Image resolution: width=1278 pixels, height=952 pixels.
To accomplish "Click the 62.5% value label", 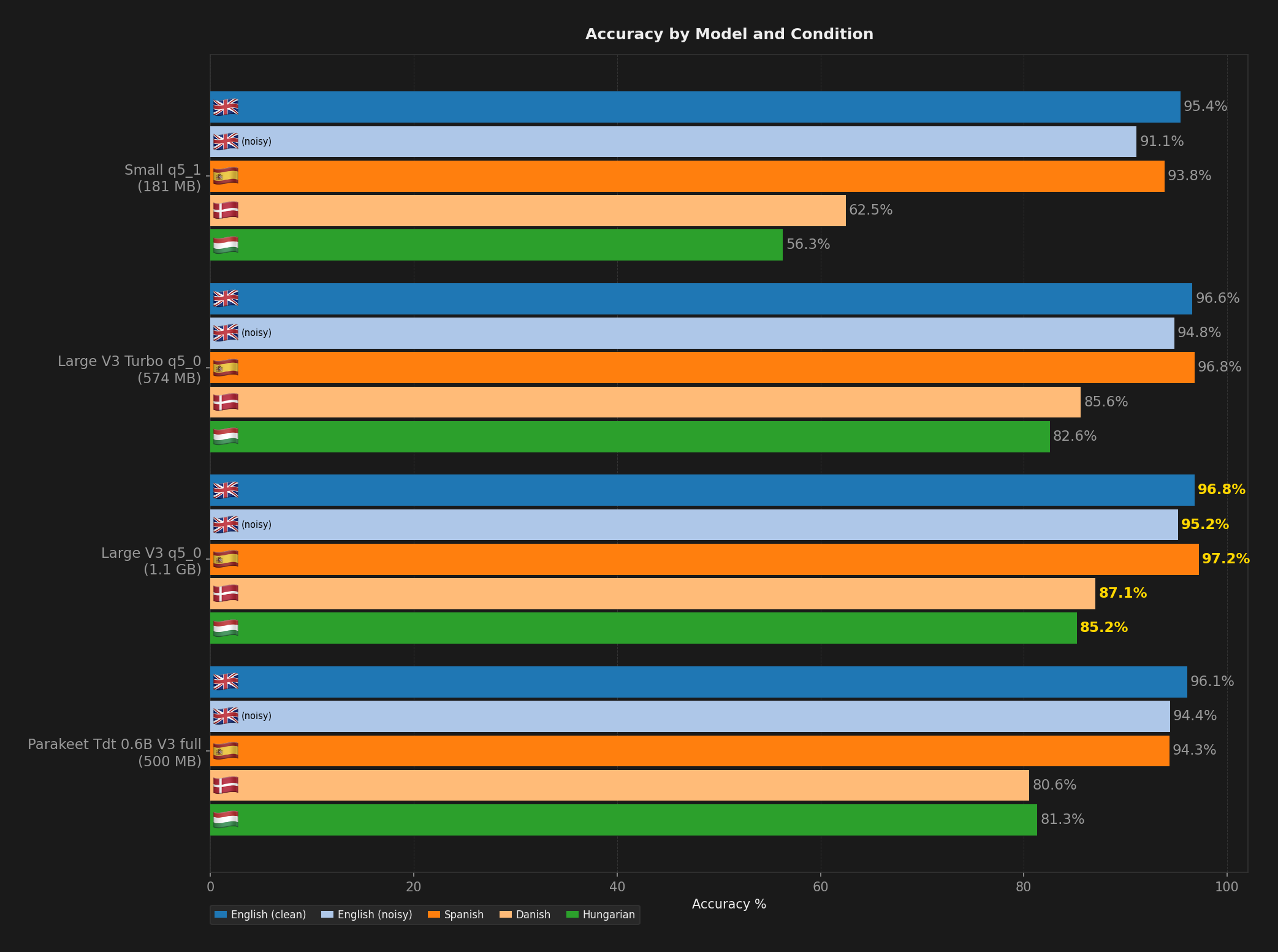I will click(x=871, y=210).
